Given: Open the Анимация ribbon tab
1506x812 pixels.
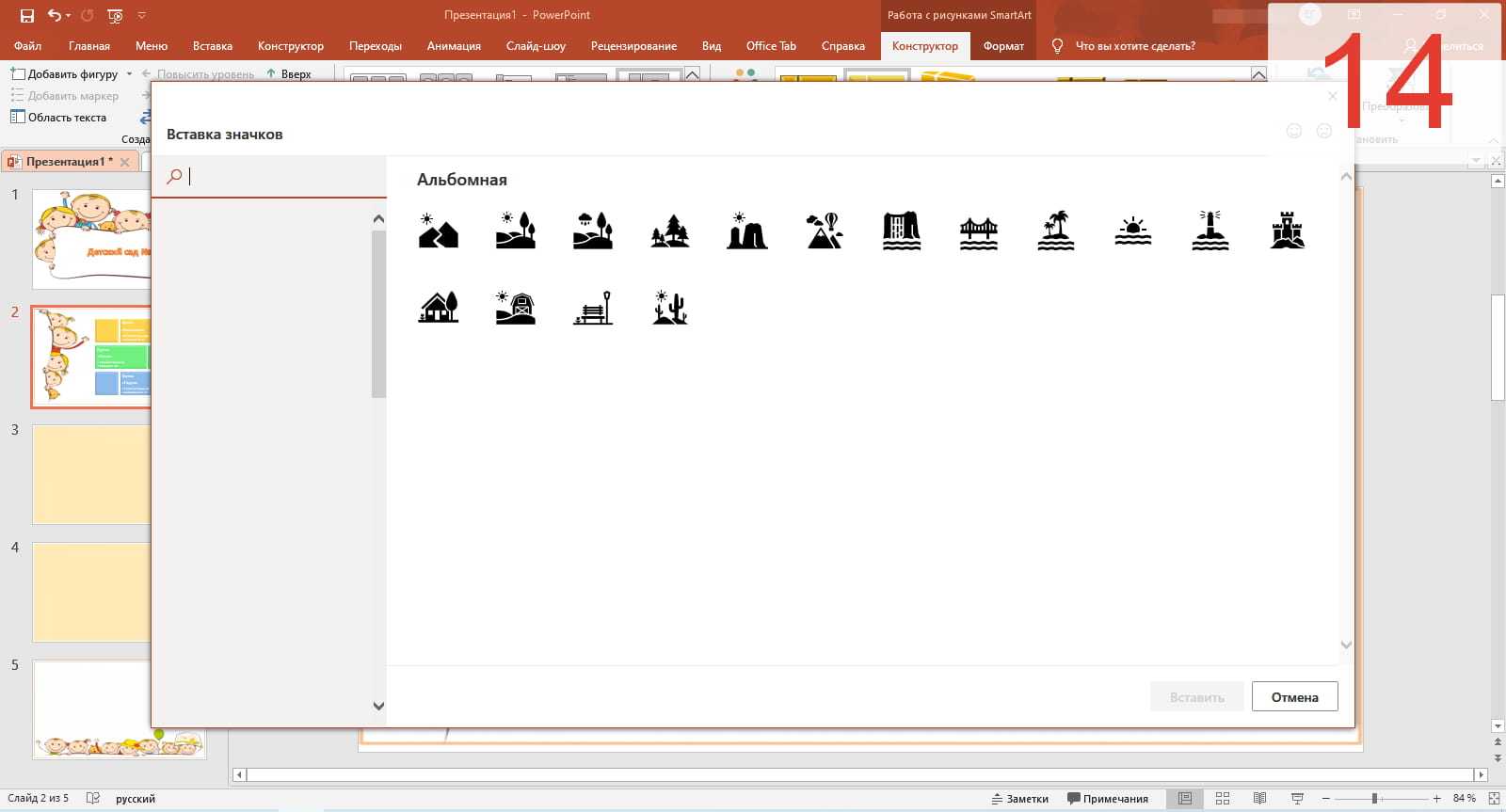Looking at the screenshot, I should coord(454,46).
